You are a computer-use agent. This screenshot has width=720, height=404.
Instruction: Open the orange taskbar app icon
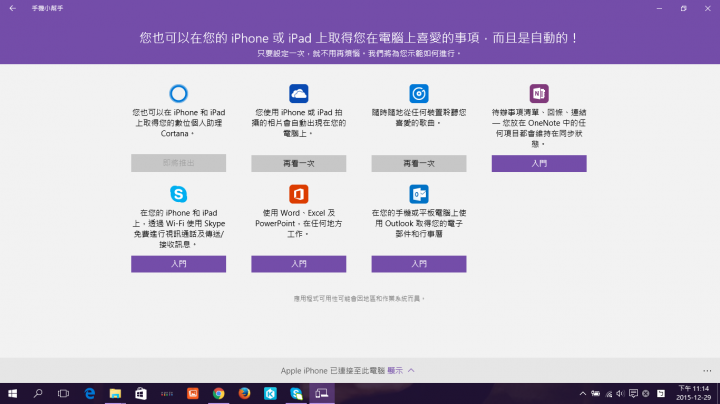(x=193, y=393)
